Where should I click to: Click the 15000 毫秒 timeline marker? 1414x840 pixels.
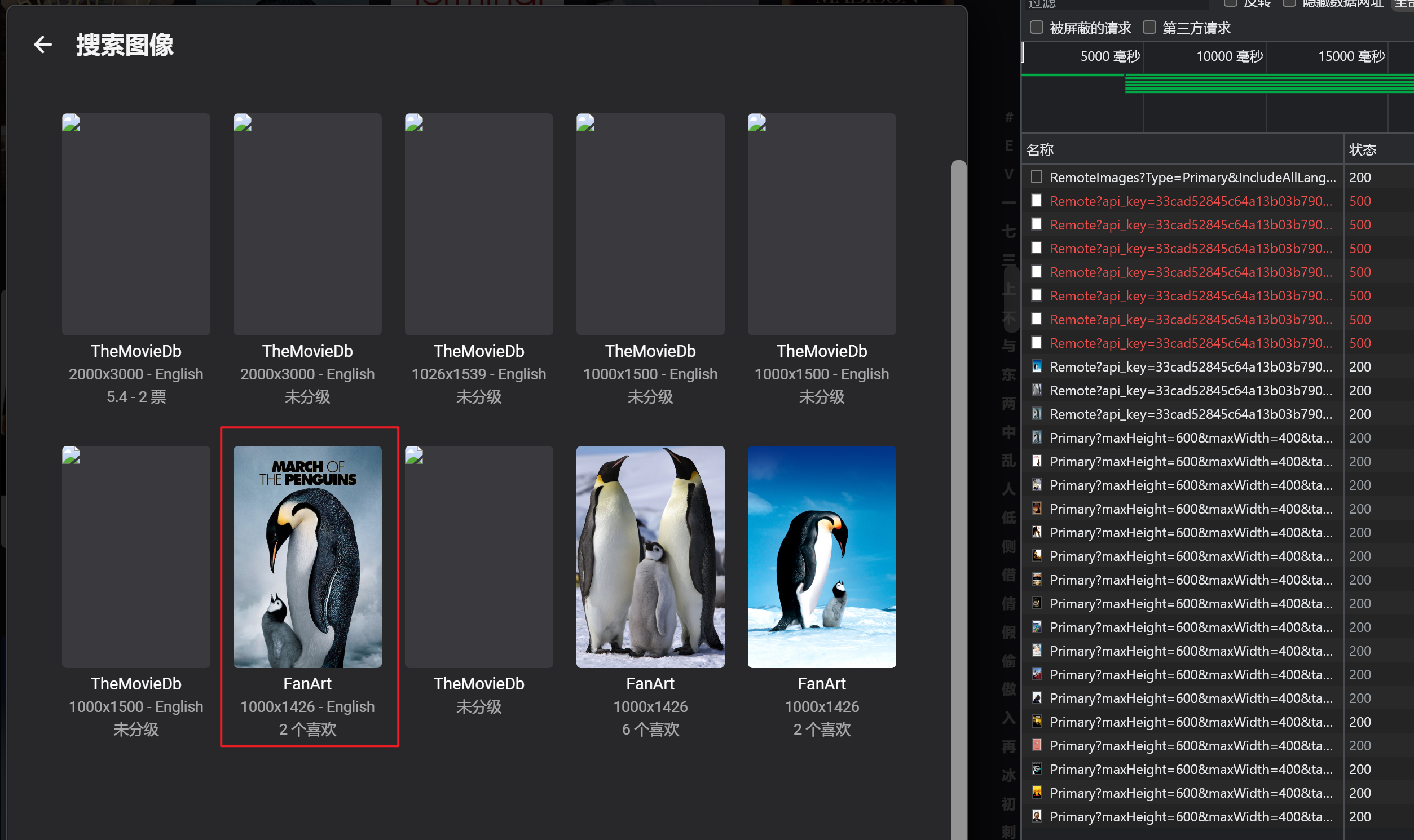click(1352, 56)
